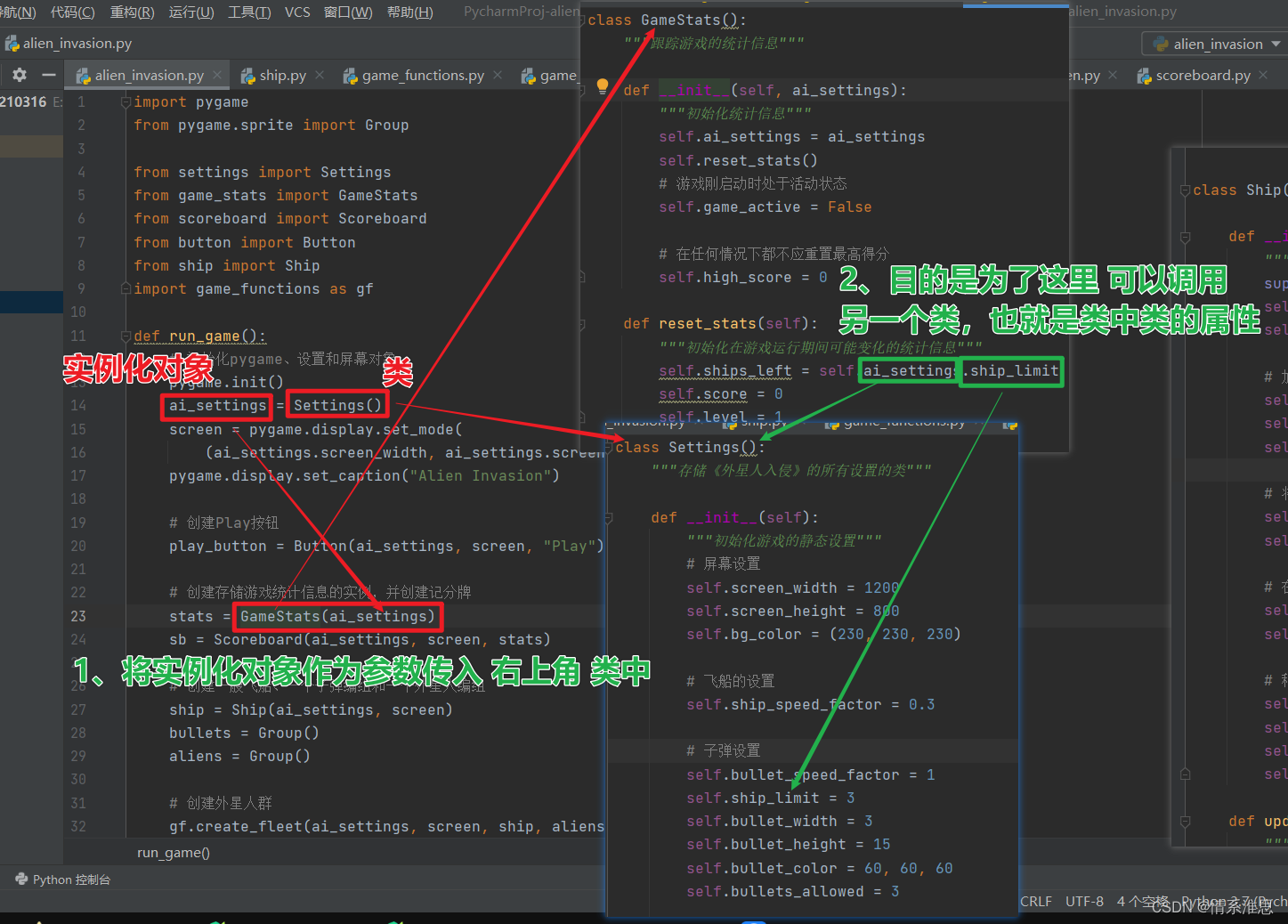Click 'self.bullet_height = 15' in Settings
Screen dimensions: 1288x924
[x=789, y=844]
